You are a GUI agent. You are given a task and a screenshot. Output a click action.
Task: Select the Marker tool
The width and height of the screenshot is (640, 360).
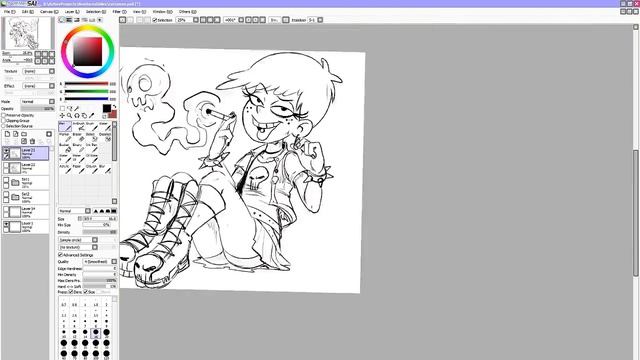(65, 137)
